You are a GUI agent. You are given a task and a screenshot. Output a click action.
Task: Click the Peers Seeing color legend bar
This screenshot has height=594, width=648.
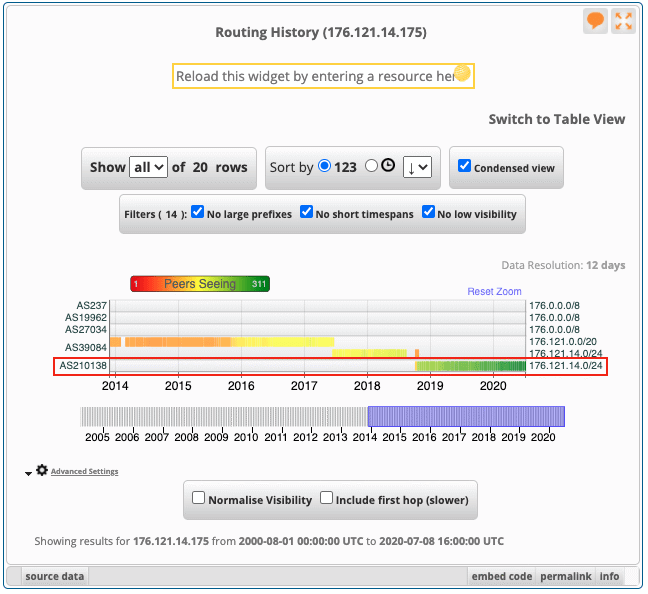tap(200, 284)
